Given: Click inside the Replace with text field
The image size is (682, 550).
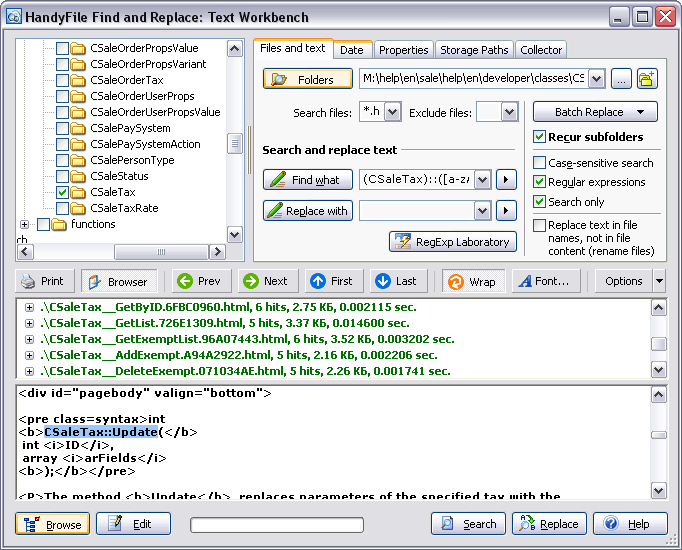Looking at the screenshot, I should (417, 211).
